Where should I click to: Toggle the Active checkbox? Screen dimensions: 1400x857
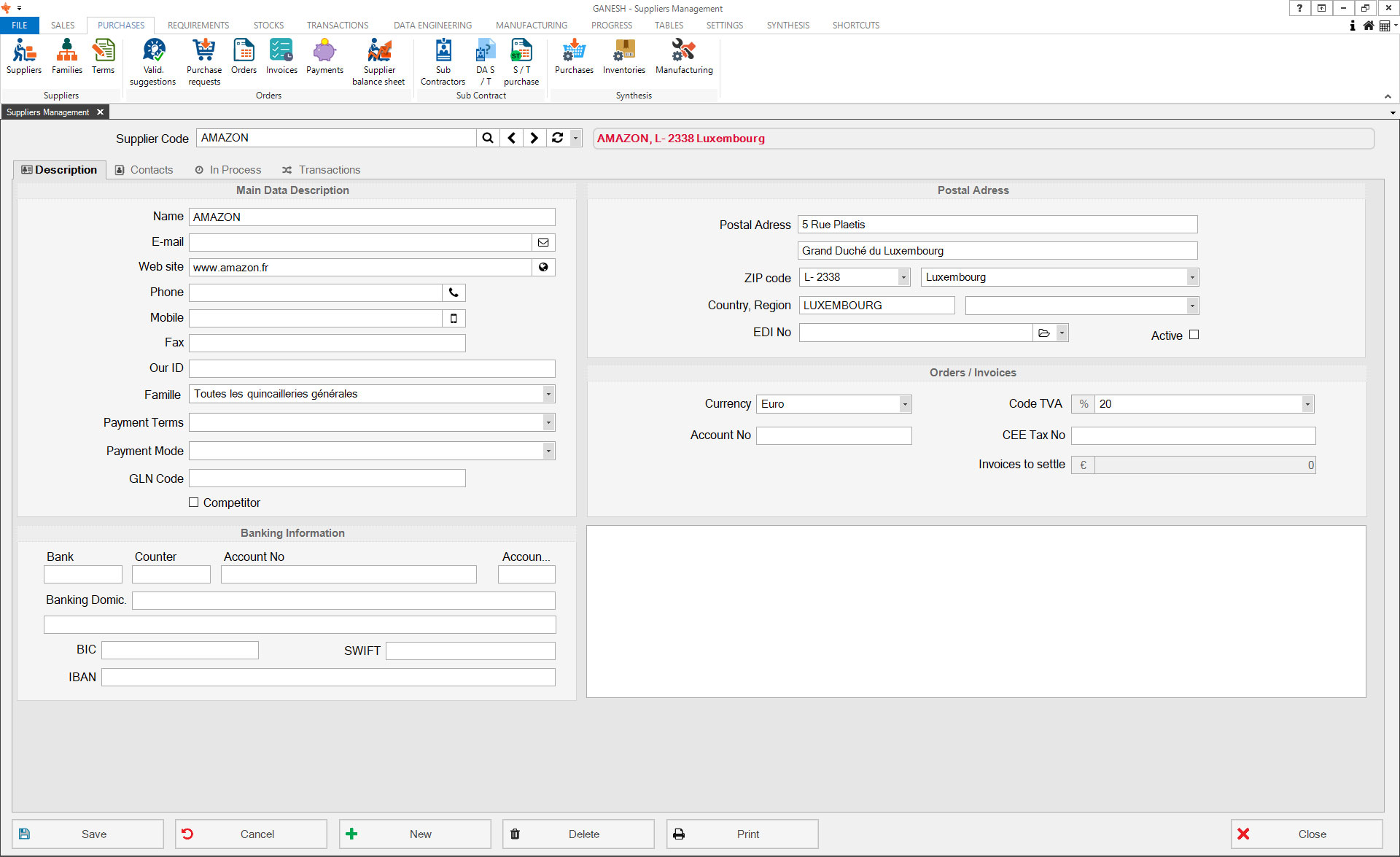pyautogui.click(x=1194, y=335)
